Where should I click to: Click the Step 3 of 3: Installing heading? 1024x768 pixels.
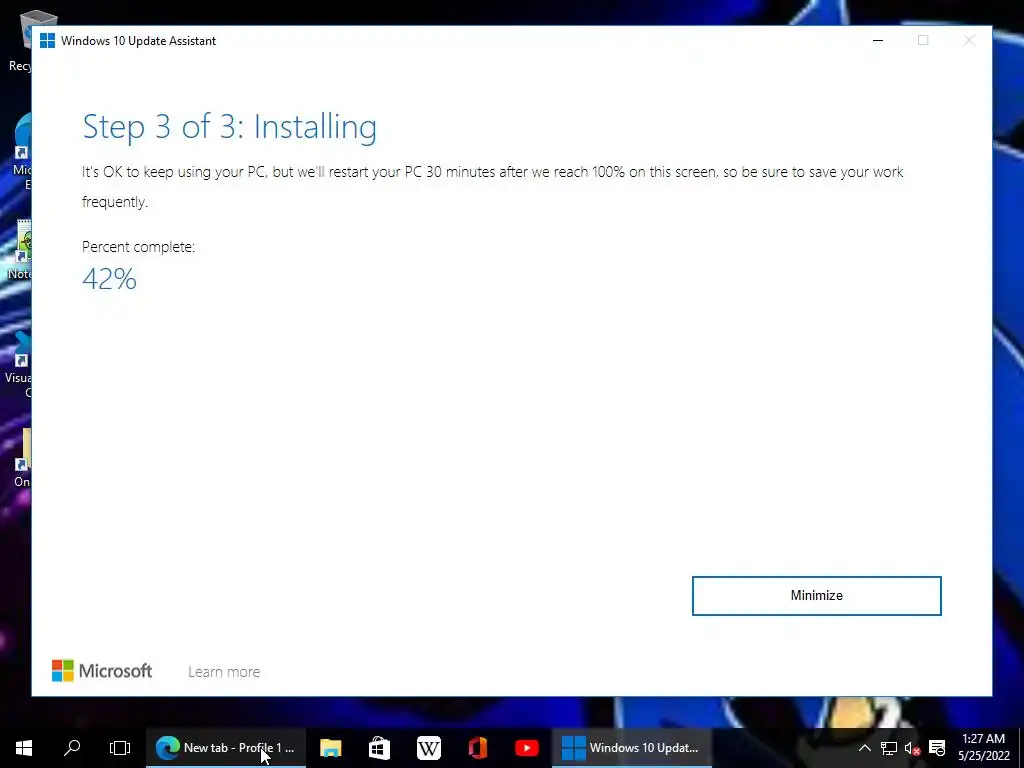tap(229, 127)
